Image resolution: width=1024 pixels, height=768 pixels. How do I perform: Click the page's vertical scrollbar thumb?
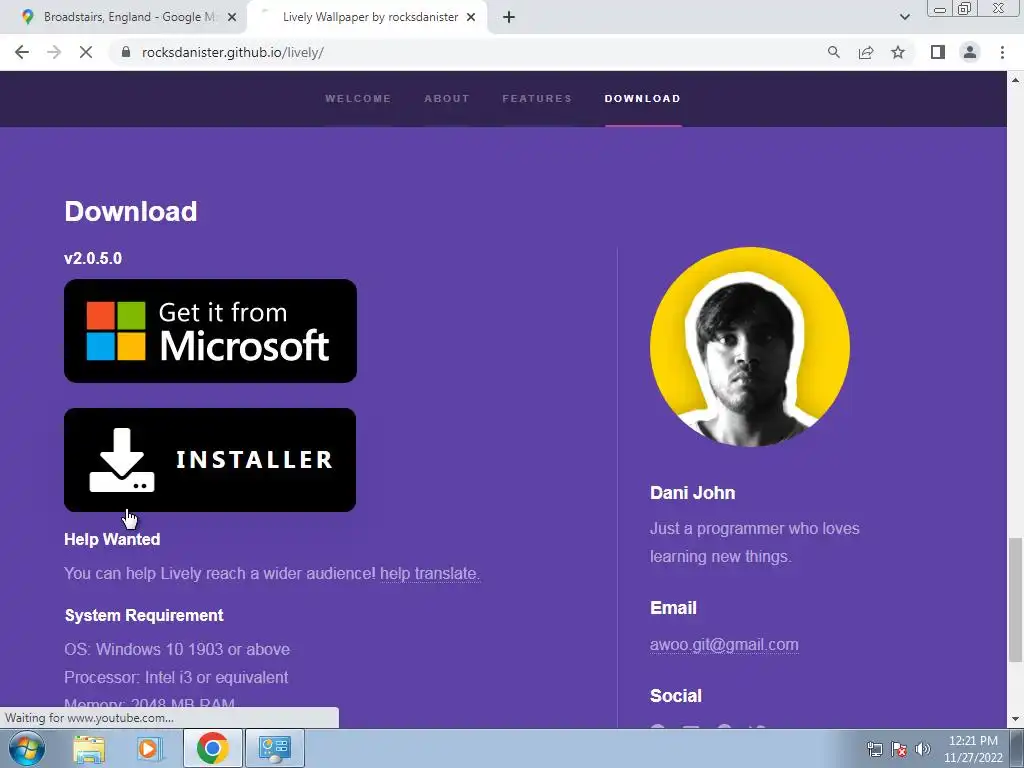click(x=1015, y=600)
